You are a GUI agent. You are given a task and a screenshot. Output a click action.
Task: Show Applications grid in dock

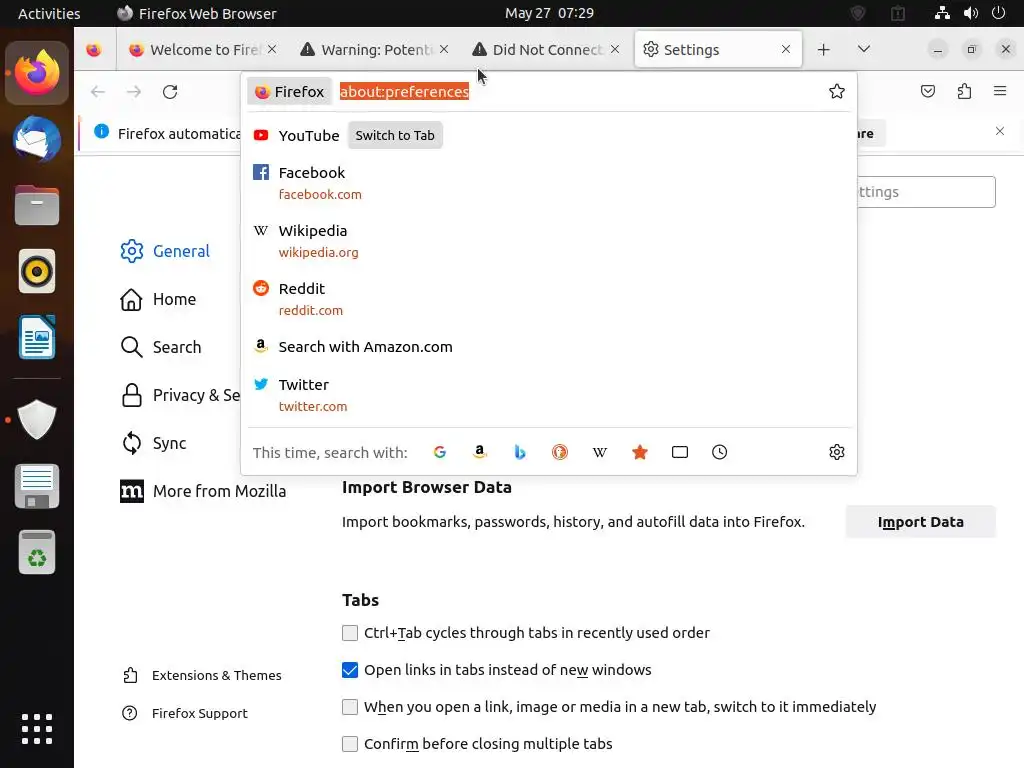37,729
